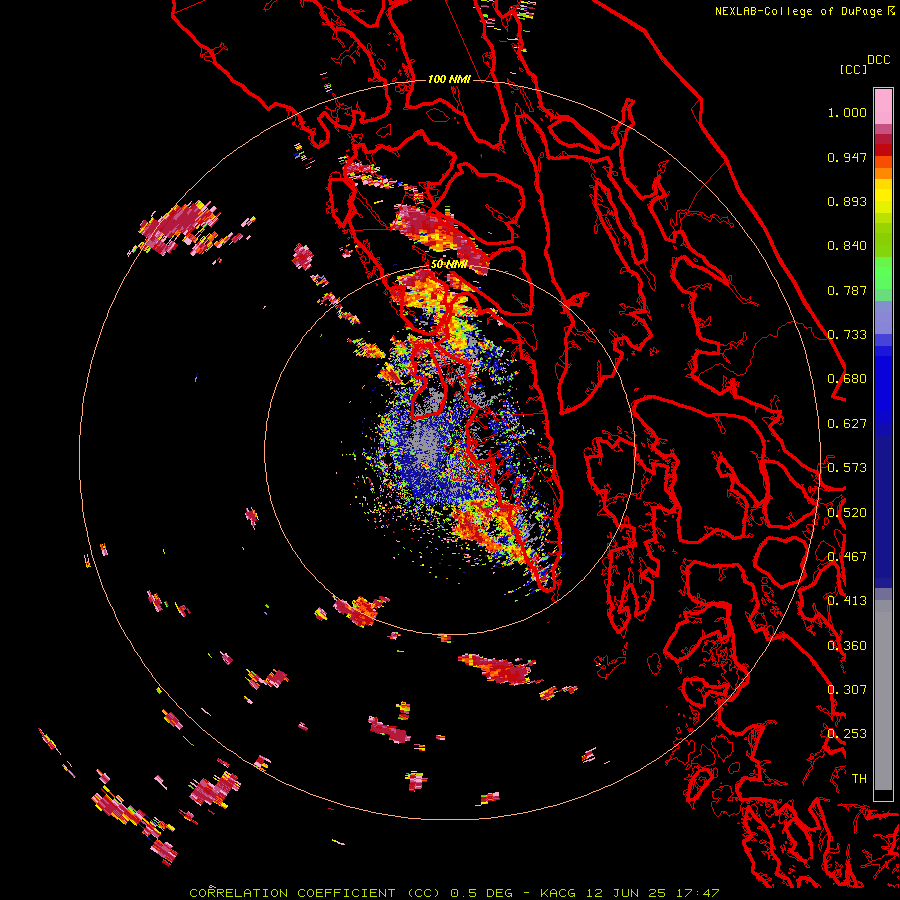This screenshot has height=900, width=900.
Task: Pick the pink color band beside 1.000
Action: [883, 107]
